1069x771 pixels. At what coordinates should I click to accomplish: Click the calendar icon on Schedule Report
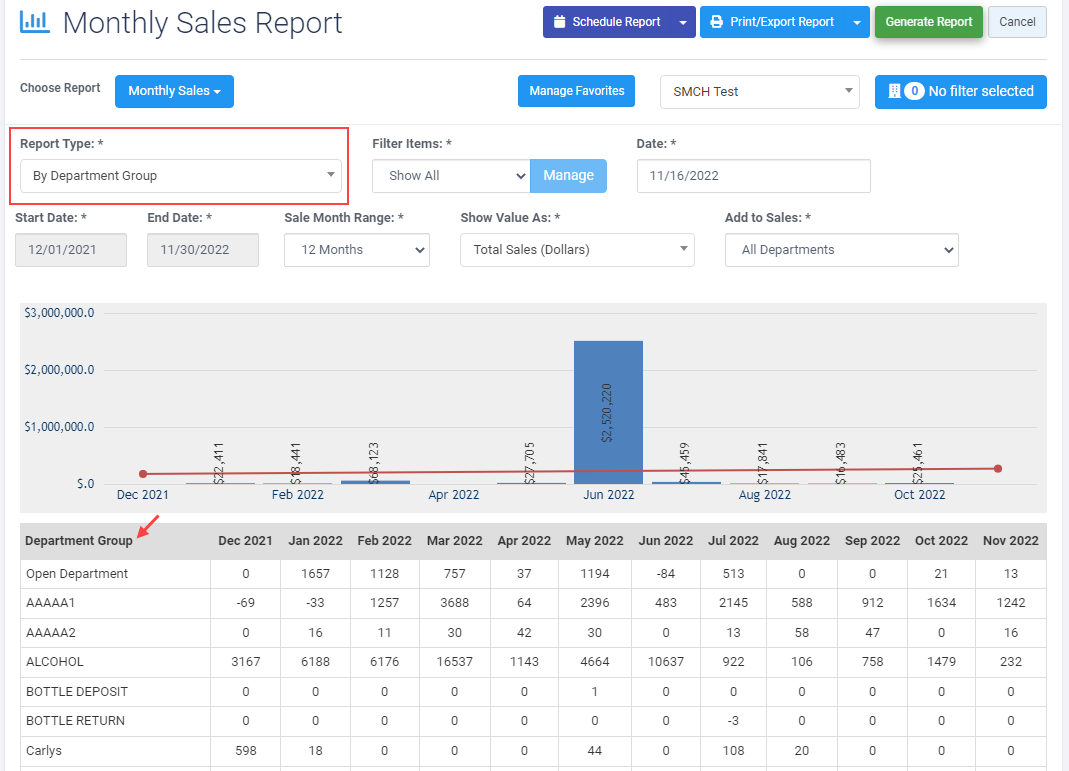559,22
